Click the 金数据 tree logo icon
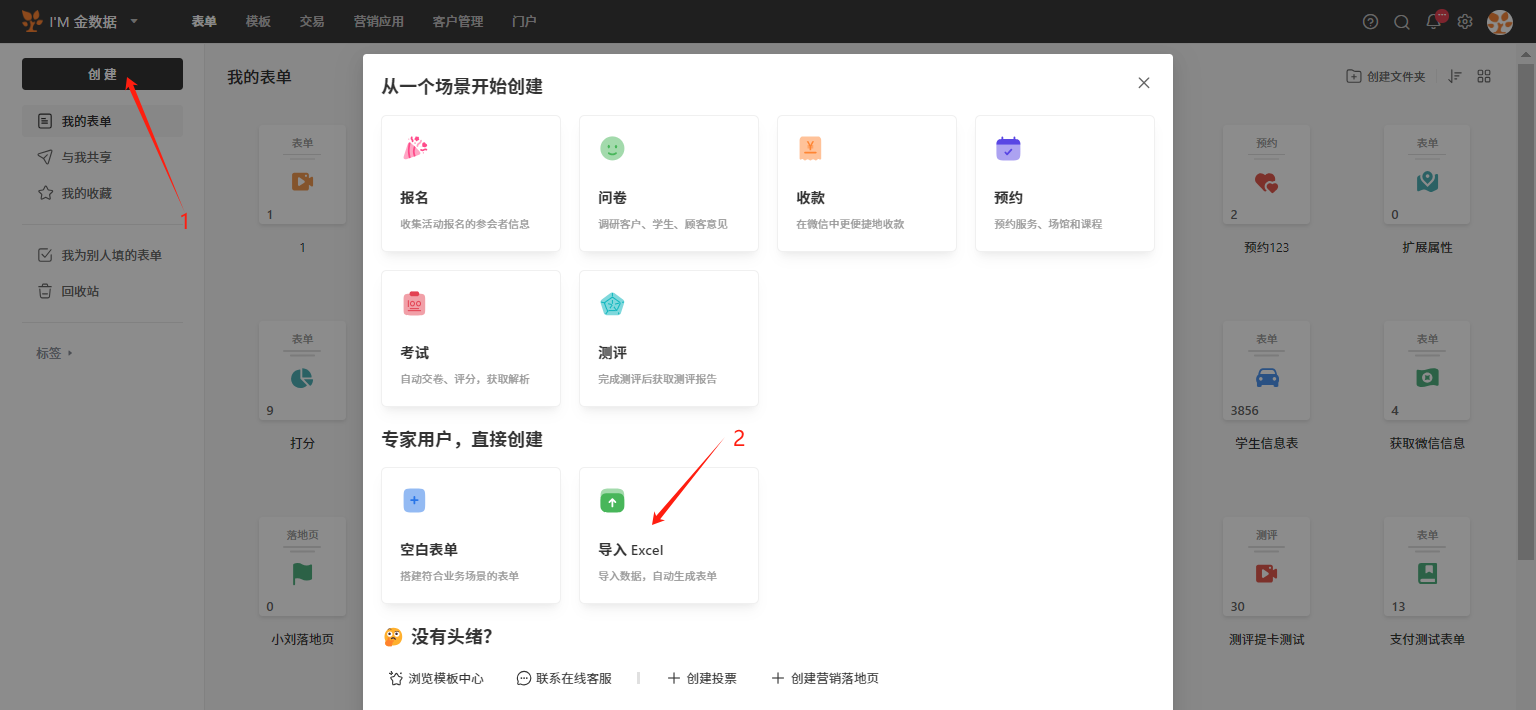 click(x=32, y=21)
